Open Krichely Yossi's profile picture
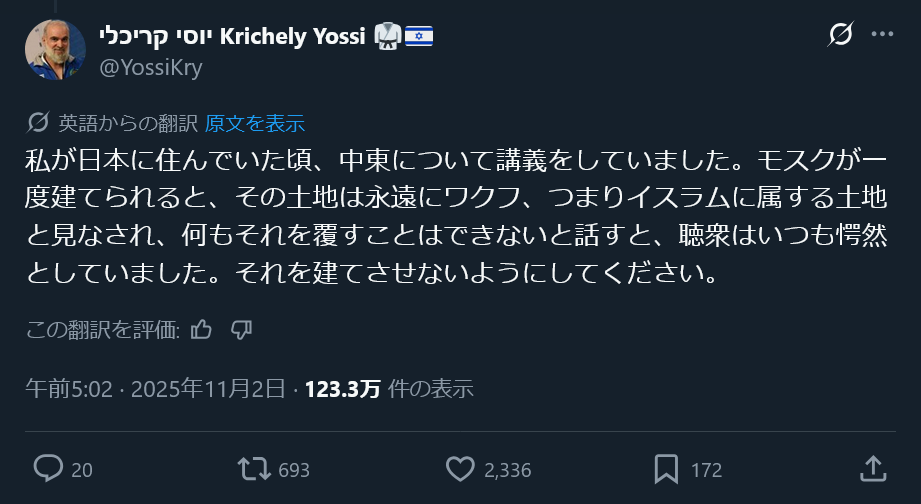 [56, 49]
